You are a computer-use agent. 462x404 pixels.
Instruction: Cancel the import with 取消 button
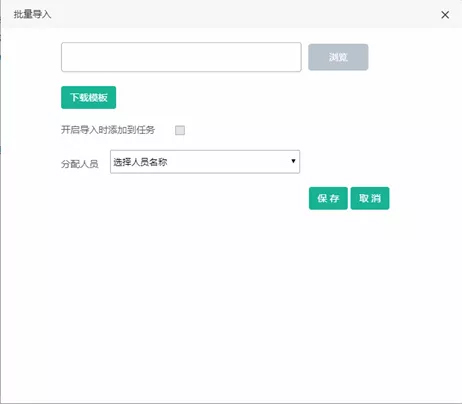point(370,198)
